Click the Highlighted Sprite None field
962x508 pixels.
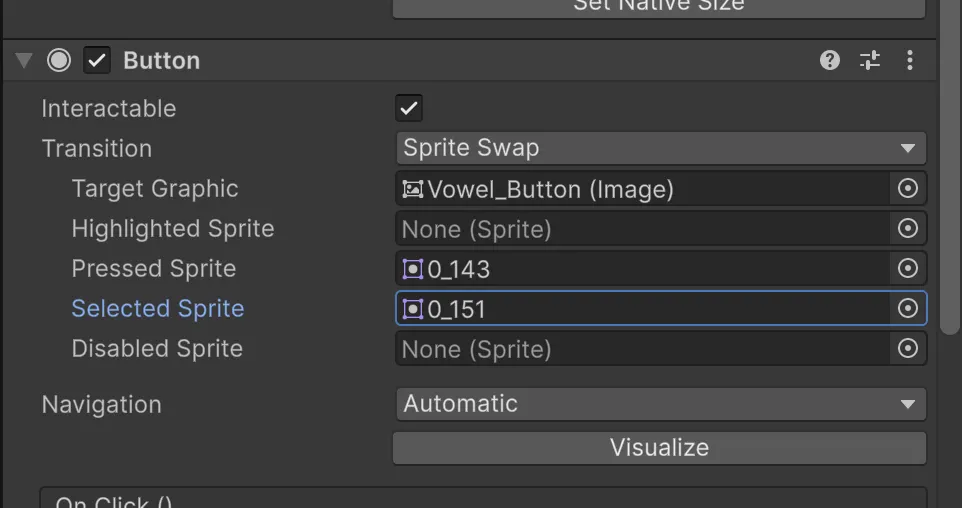pyautogui.click(x=640, y=229)
